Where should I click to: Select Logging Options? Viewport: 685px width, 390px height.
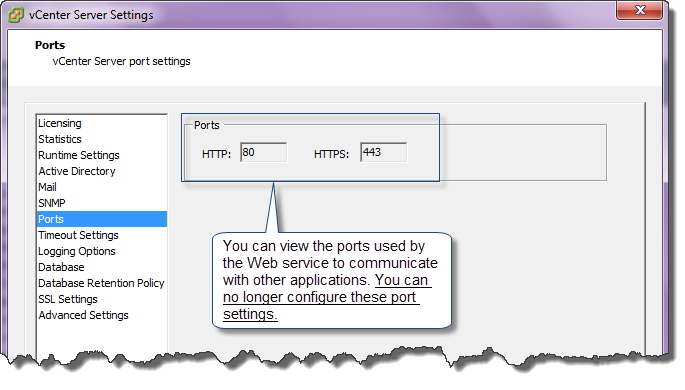(102, 252)
